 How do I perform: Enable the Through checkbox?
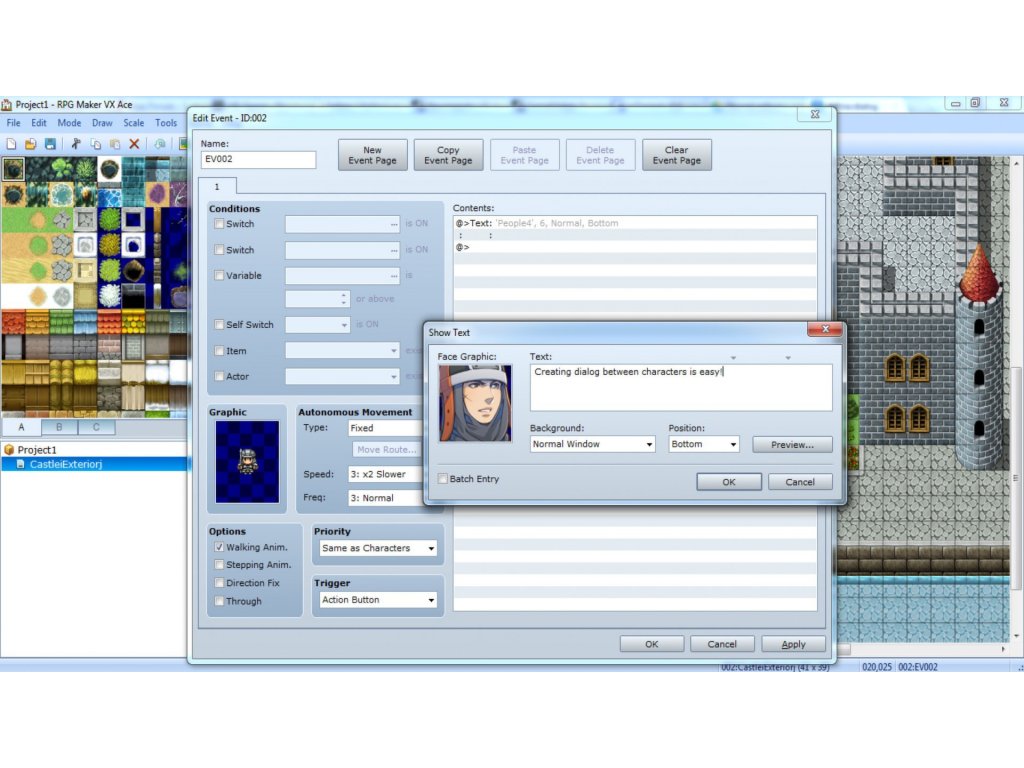point(219,601)
